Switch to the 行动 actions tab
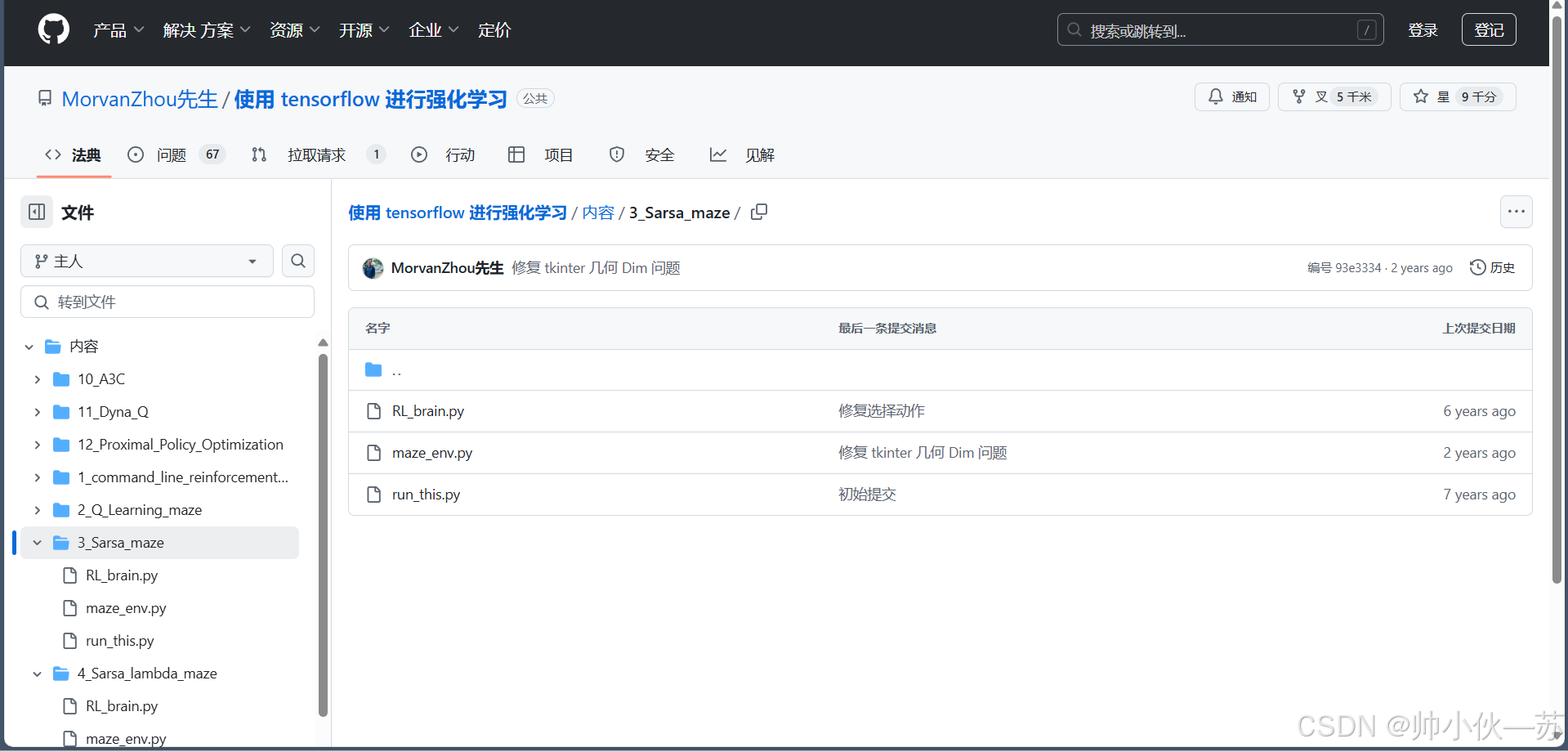This screenshot has height=752, width=1568. (x=443, y=154)
